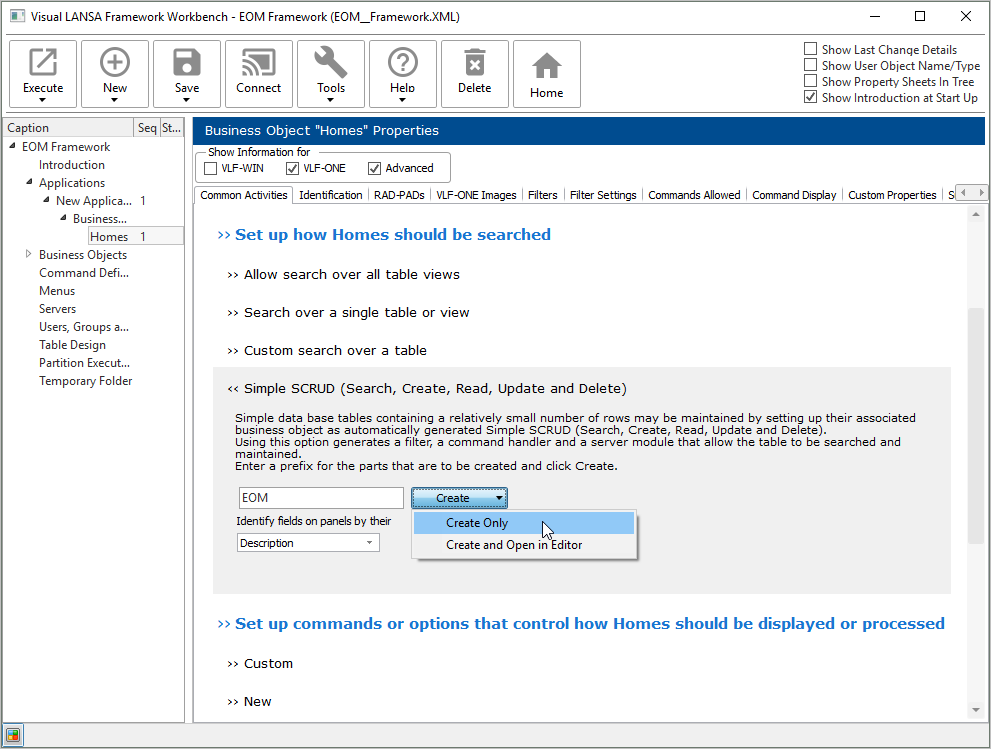Expand the Business Objects tree node

(x=29, y=255)
